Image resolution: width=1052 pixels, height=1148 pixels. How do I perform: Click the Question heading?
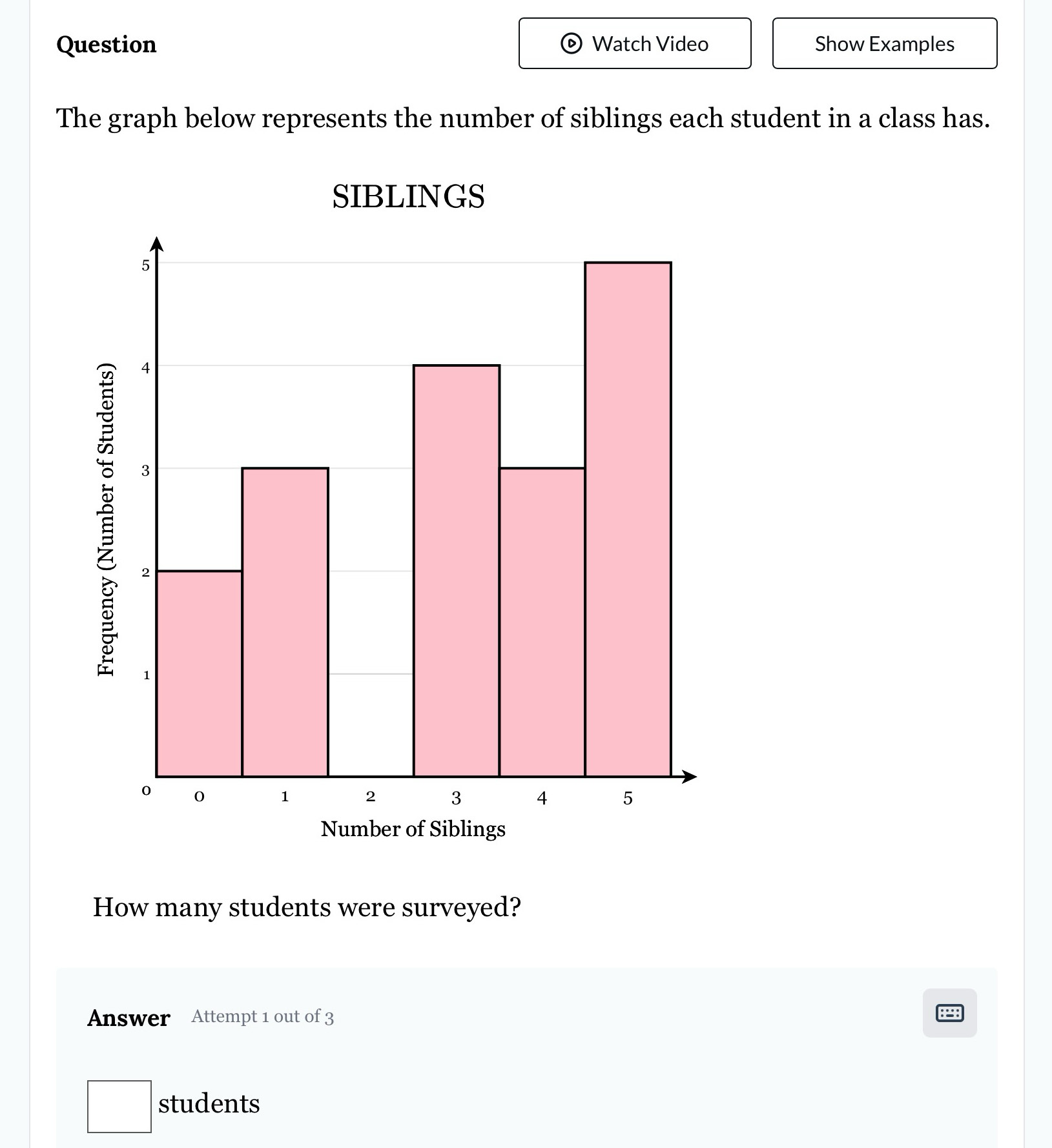pyautogui.click(x=105, y=44)
